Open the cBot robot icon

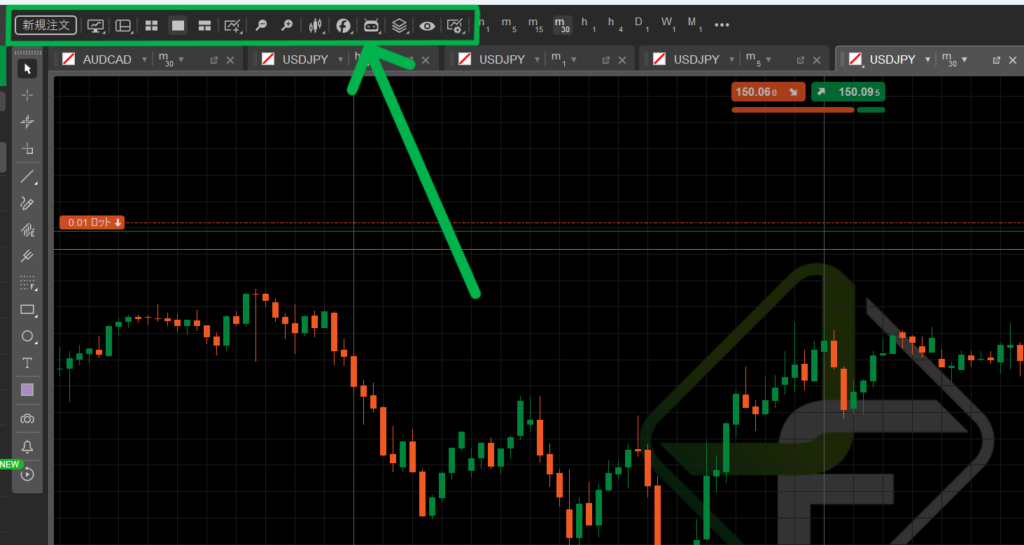[x=372, y=26]
